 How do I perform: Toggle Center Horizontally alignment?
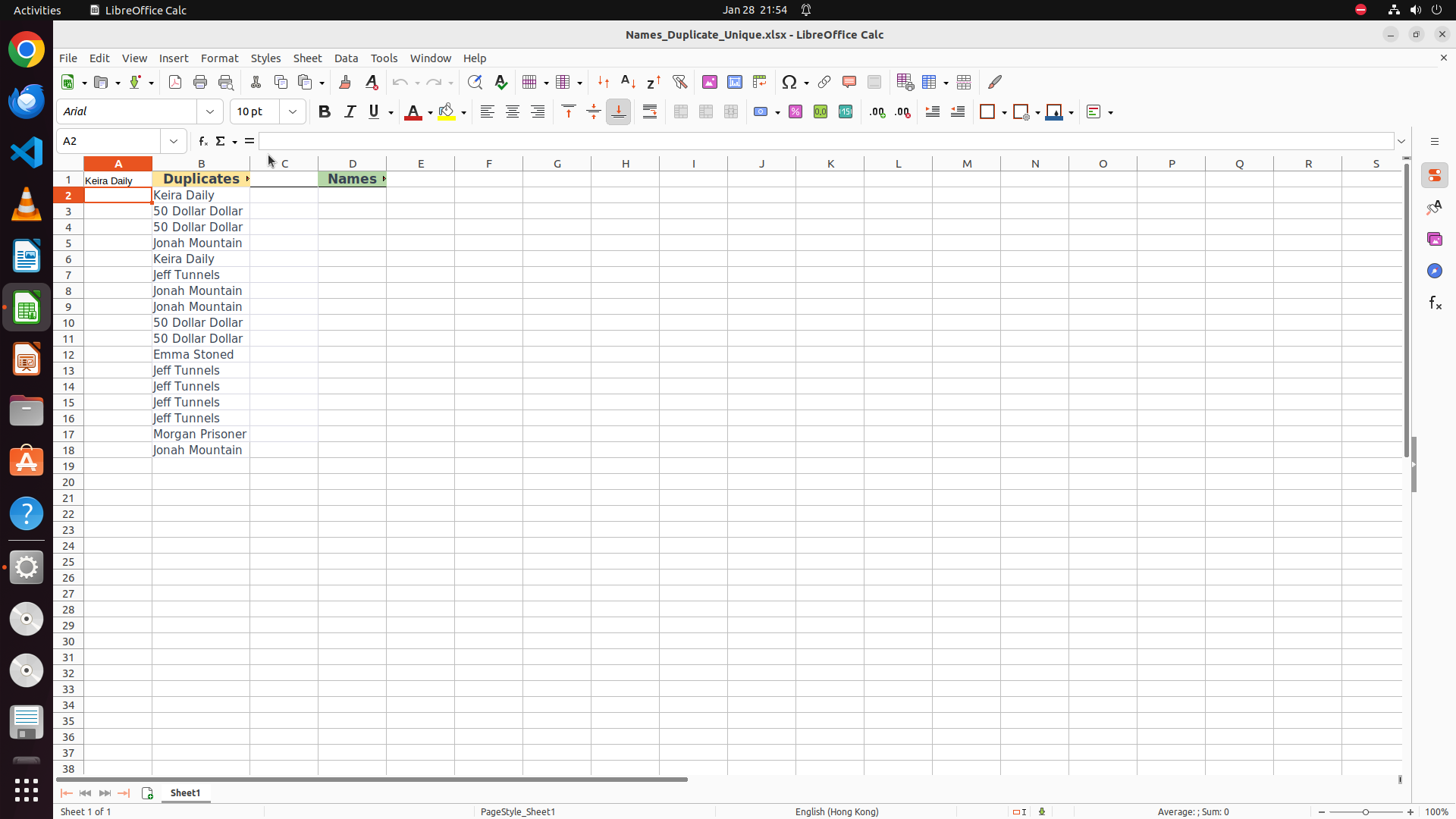pos(513,112)
